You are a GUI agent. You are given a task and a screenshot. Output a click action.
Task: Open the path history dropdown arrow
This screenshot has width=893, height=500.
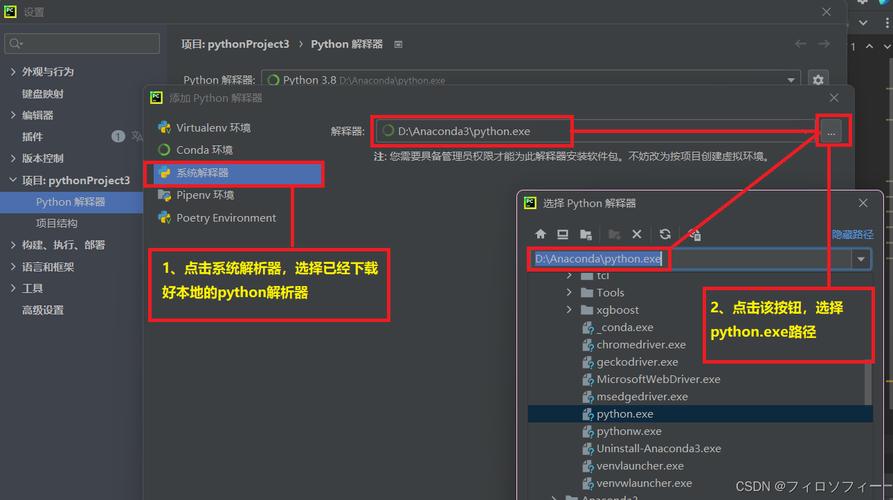click(861, 259)
